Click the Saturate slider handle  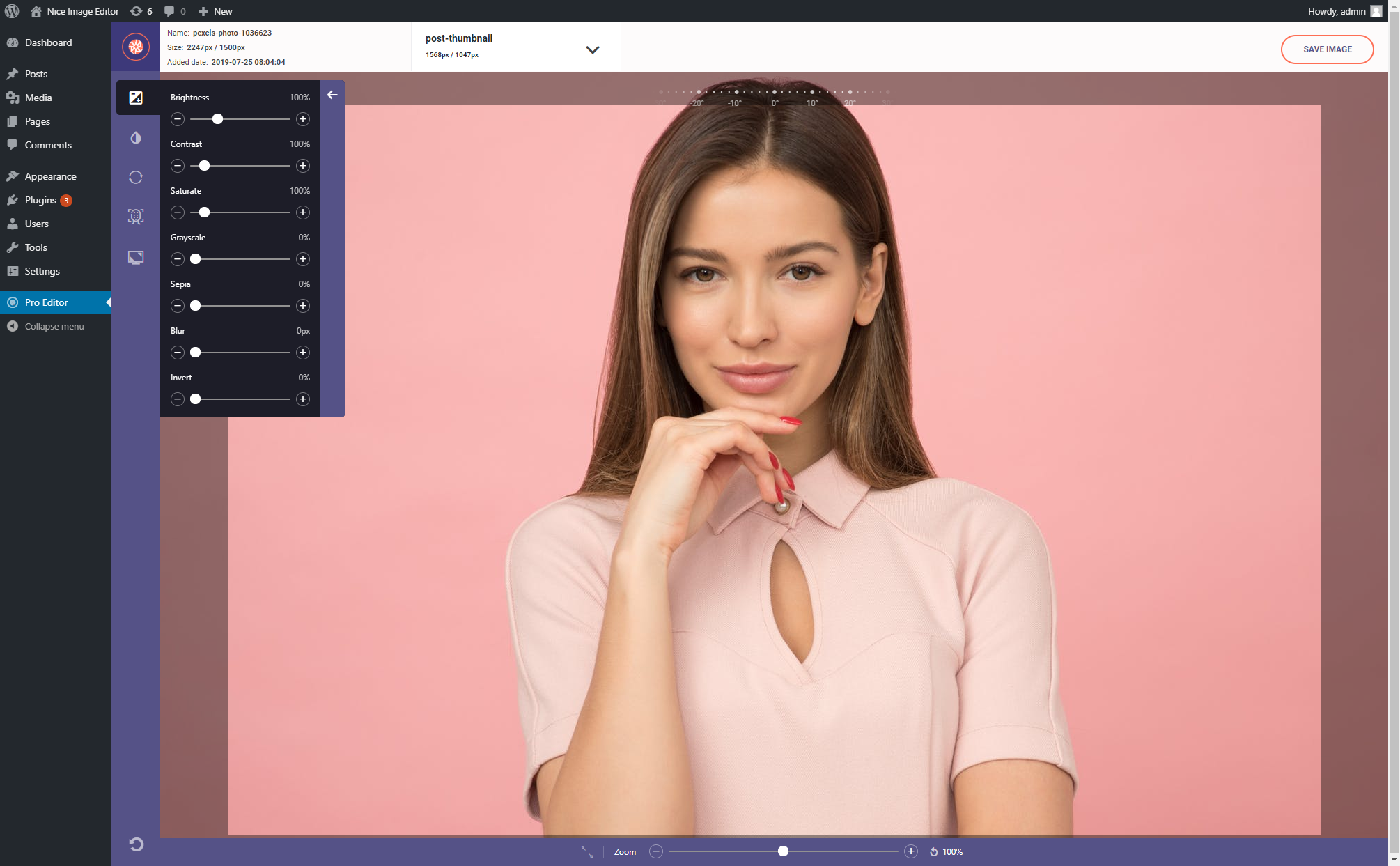[x=204, y=212]
